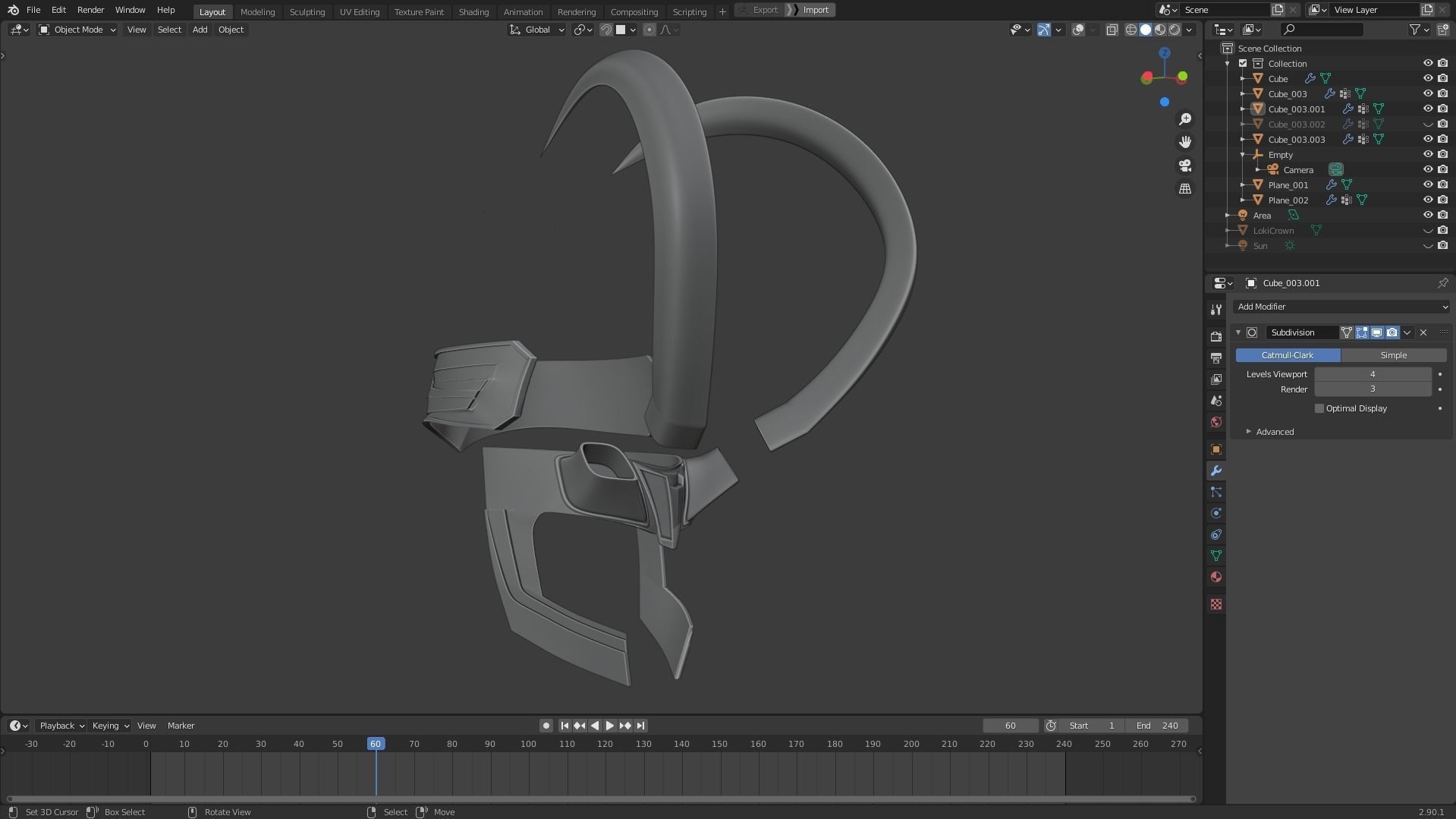
Task: Switch perspective/orthographic with the grid gizmo
Action: 1185,188
